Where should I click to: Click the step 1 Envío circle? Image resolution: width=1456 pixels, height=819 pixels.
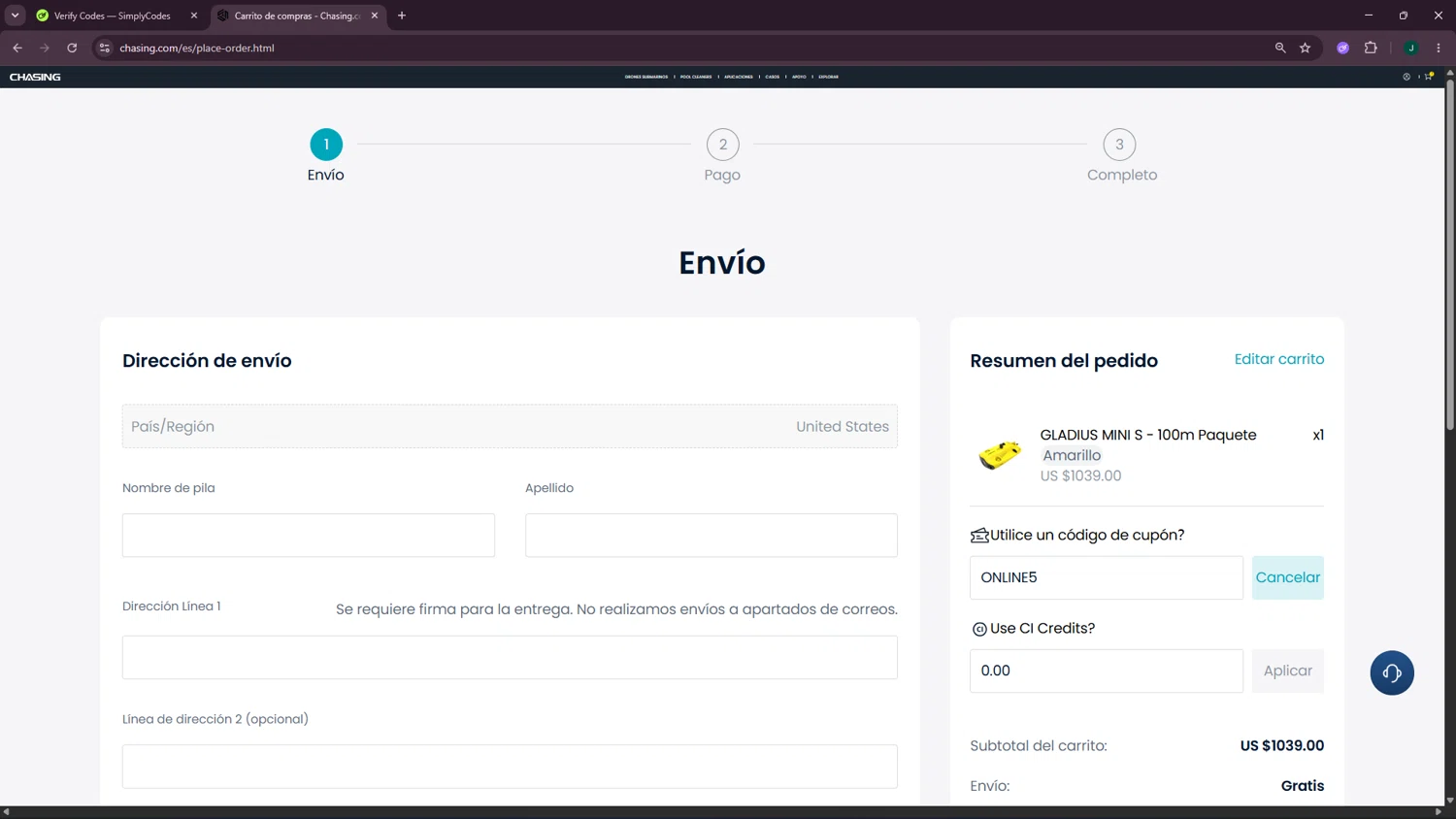(326, 145)
